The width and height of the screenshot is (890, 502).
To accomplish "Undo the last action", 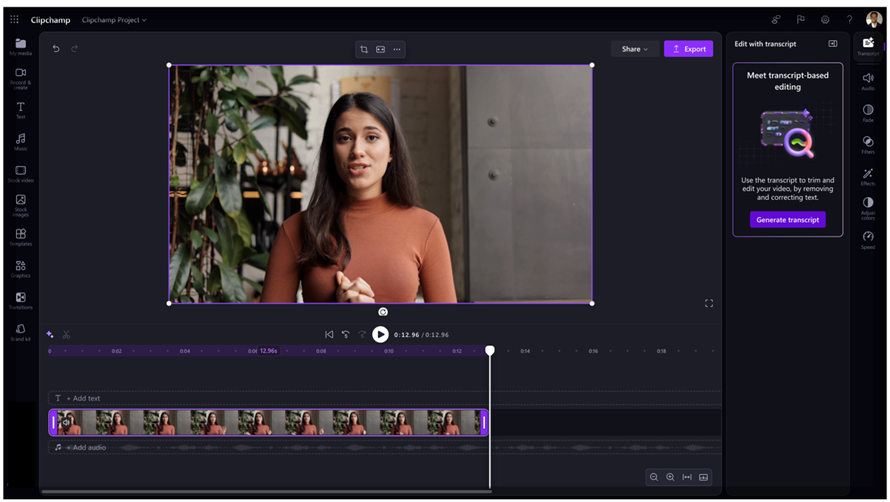I will point(56,49).
